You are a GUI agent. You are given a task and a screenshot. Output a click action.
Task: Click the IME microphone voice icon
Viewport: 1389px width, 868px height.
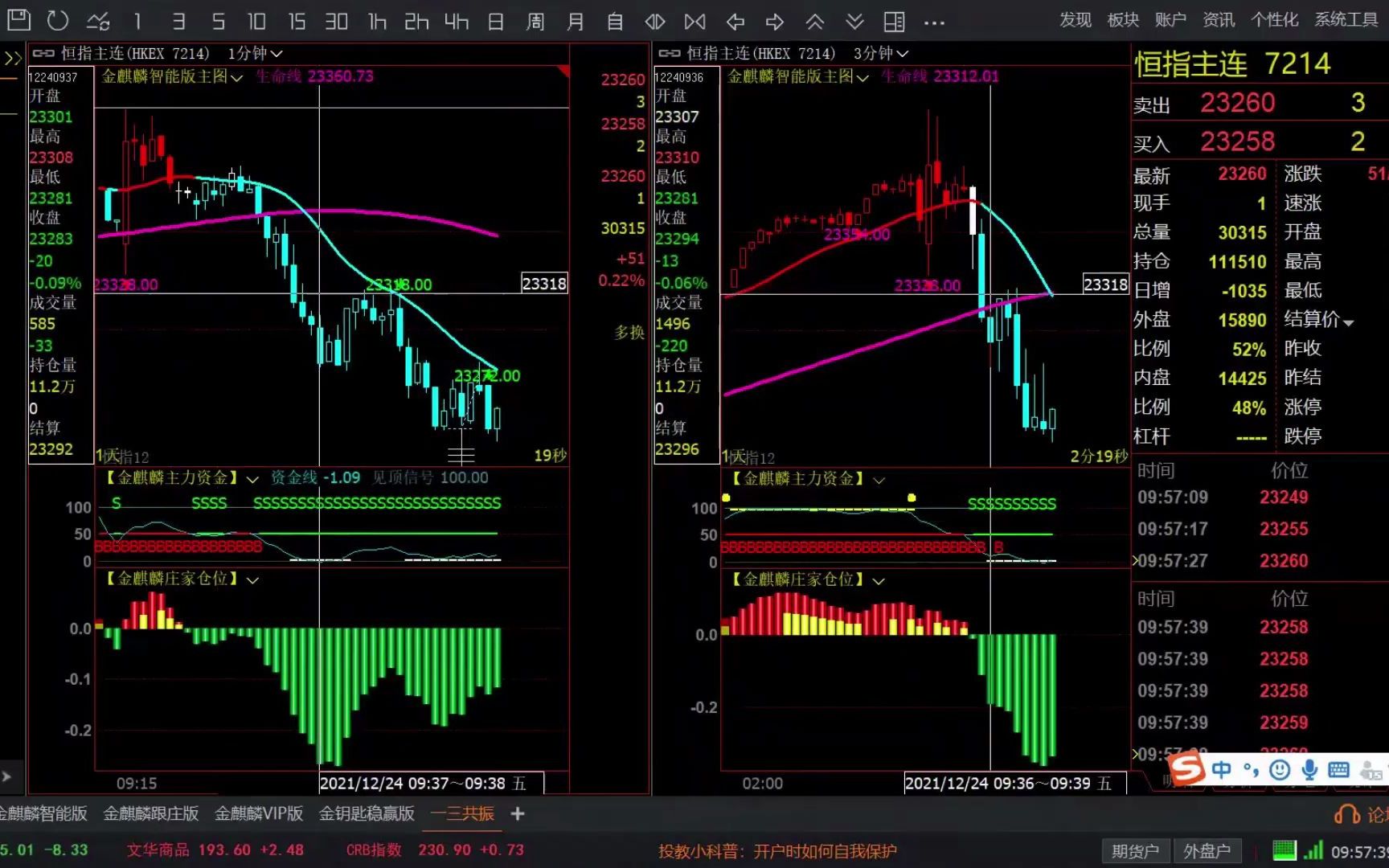[1309, 770]
